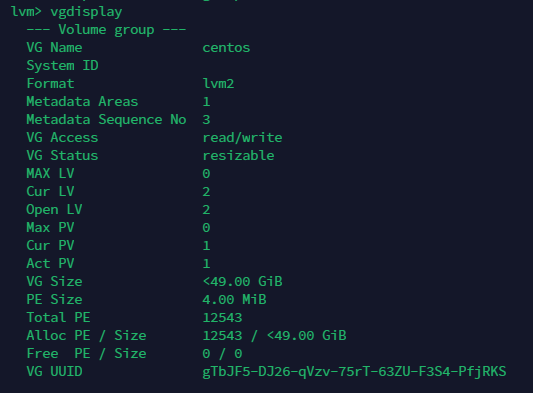Click the Metadata Sequence No label
This screenshot has height=393, width=533.
point(106,120)
